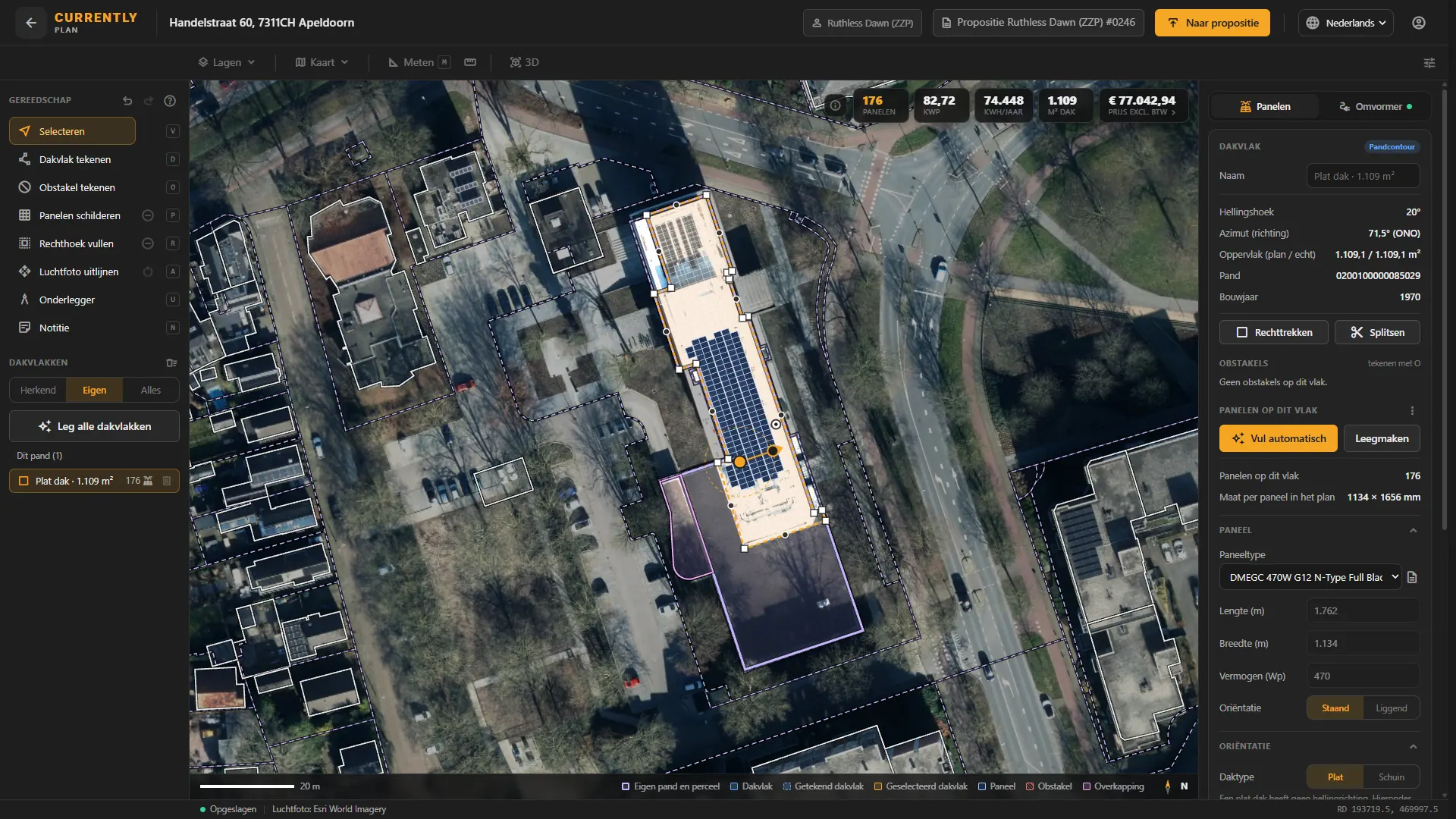Screen dimensions: 1456x819
Task: Click info icon beside panel stats
Action: tap(835, 105)
